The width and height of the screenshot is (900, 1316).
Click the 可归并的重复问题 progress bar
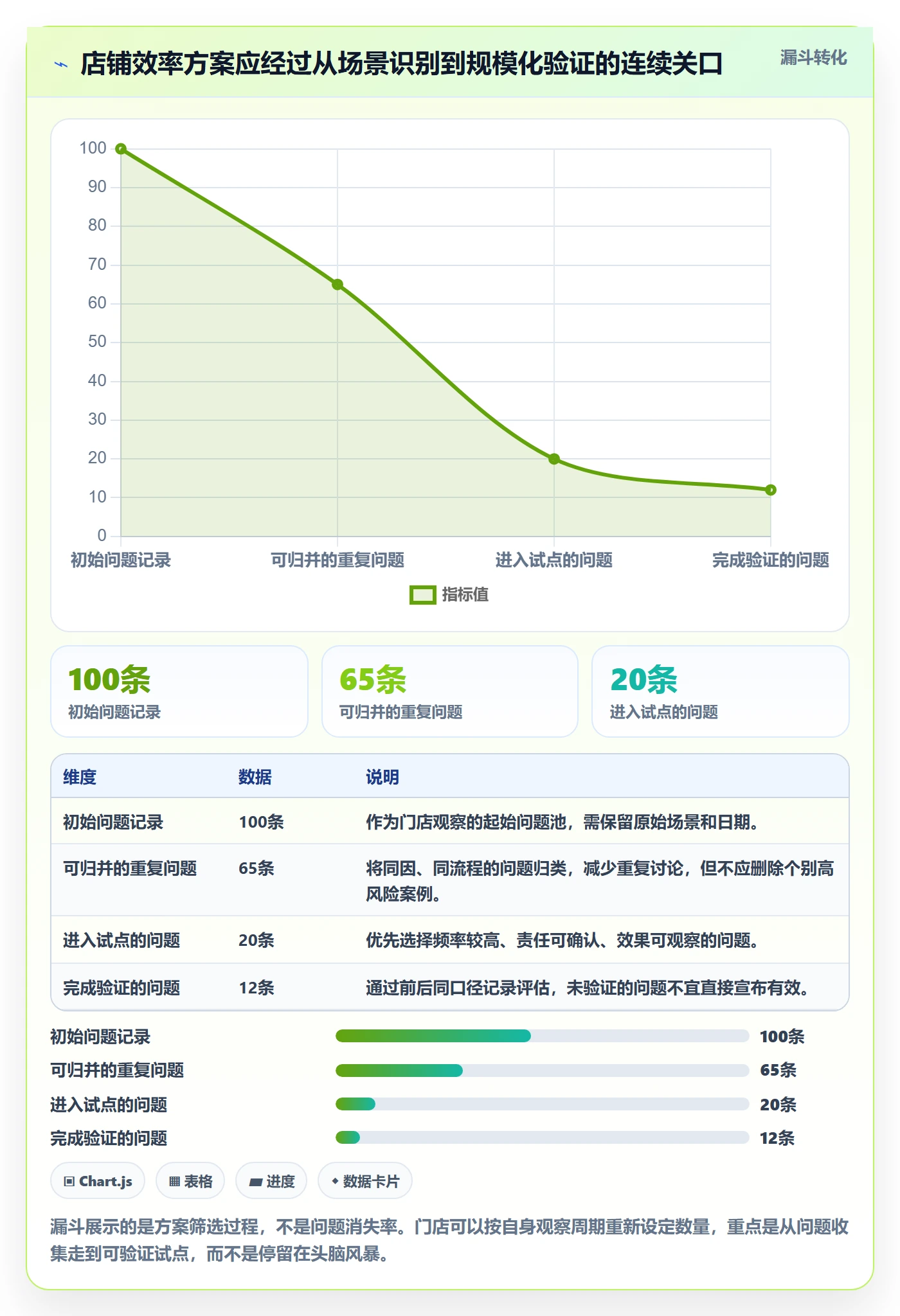click(543, 1070)
